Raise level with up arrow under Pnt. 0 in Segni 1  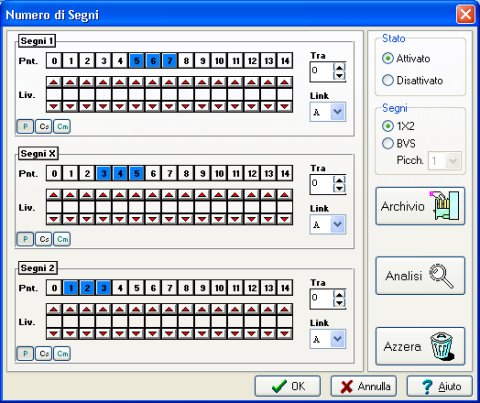(x=54, y=82)
